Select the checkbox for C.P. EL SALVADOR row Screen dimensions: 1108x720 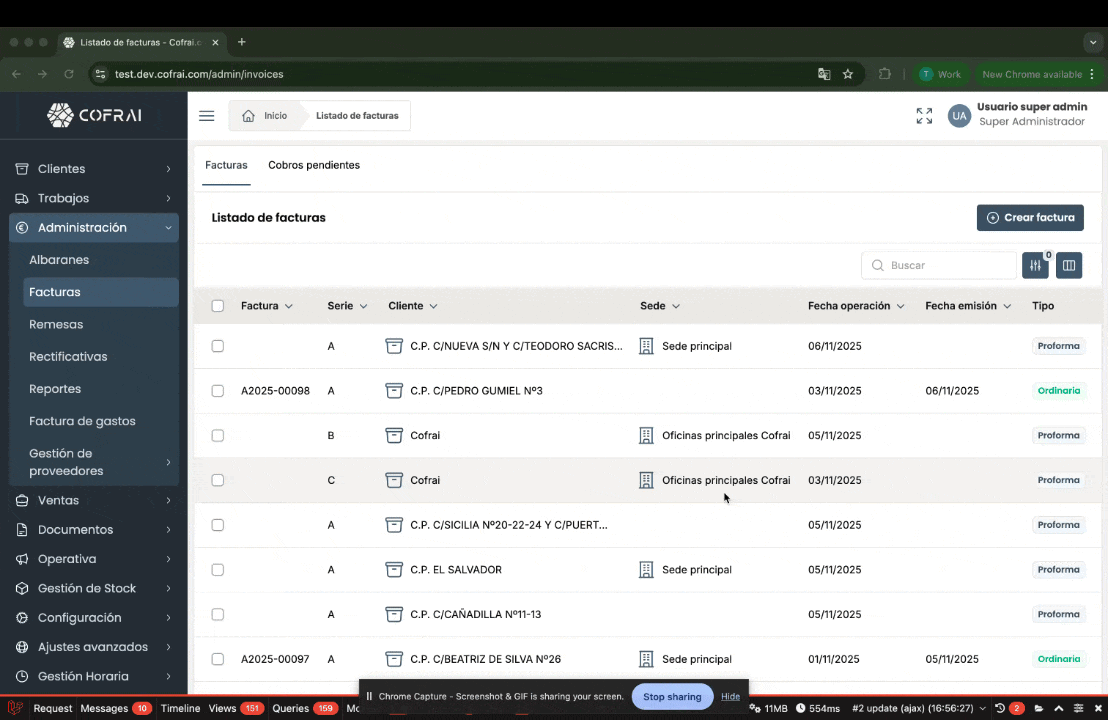[x=218, y=570]
